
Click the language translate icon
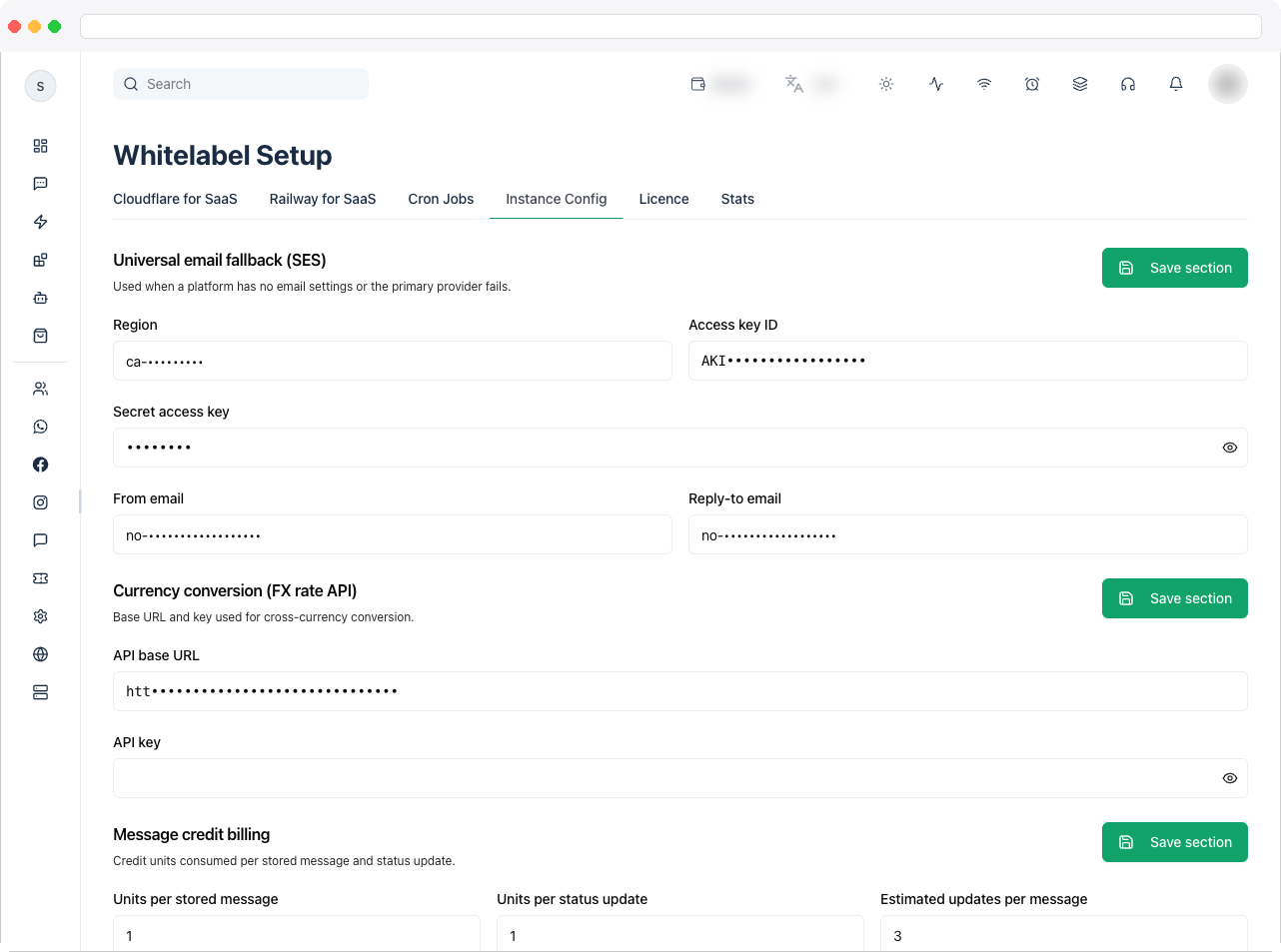(x=794, y=84)
